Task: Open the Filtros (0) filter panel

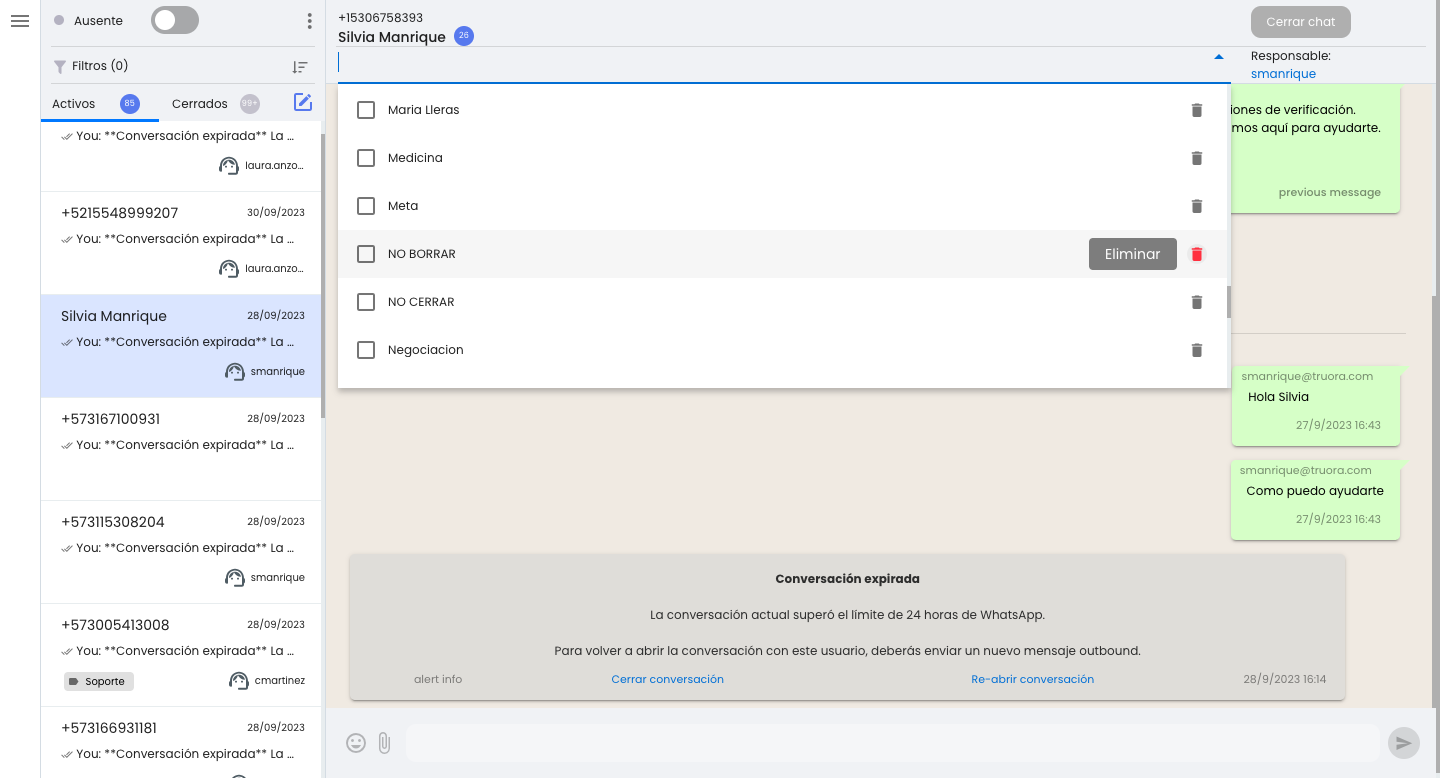Action: point(90,66)
